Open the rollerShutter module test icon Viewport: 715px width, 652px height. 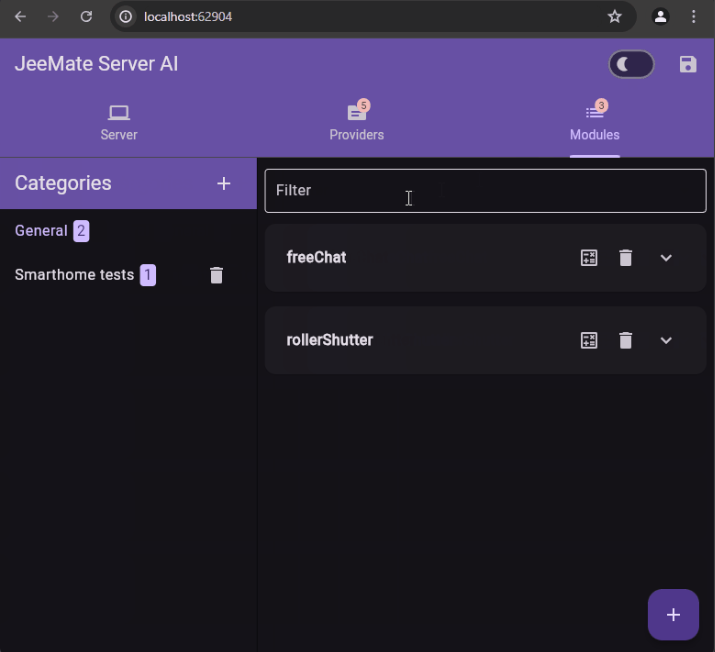point(589,341)
